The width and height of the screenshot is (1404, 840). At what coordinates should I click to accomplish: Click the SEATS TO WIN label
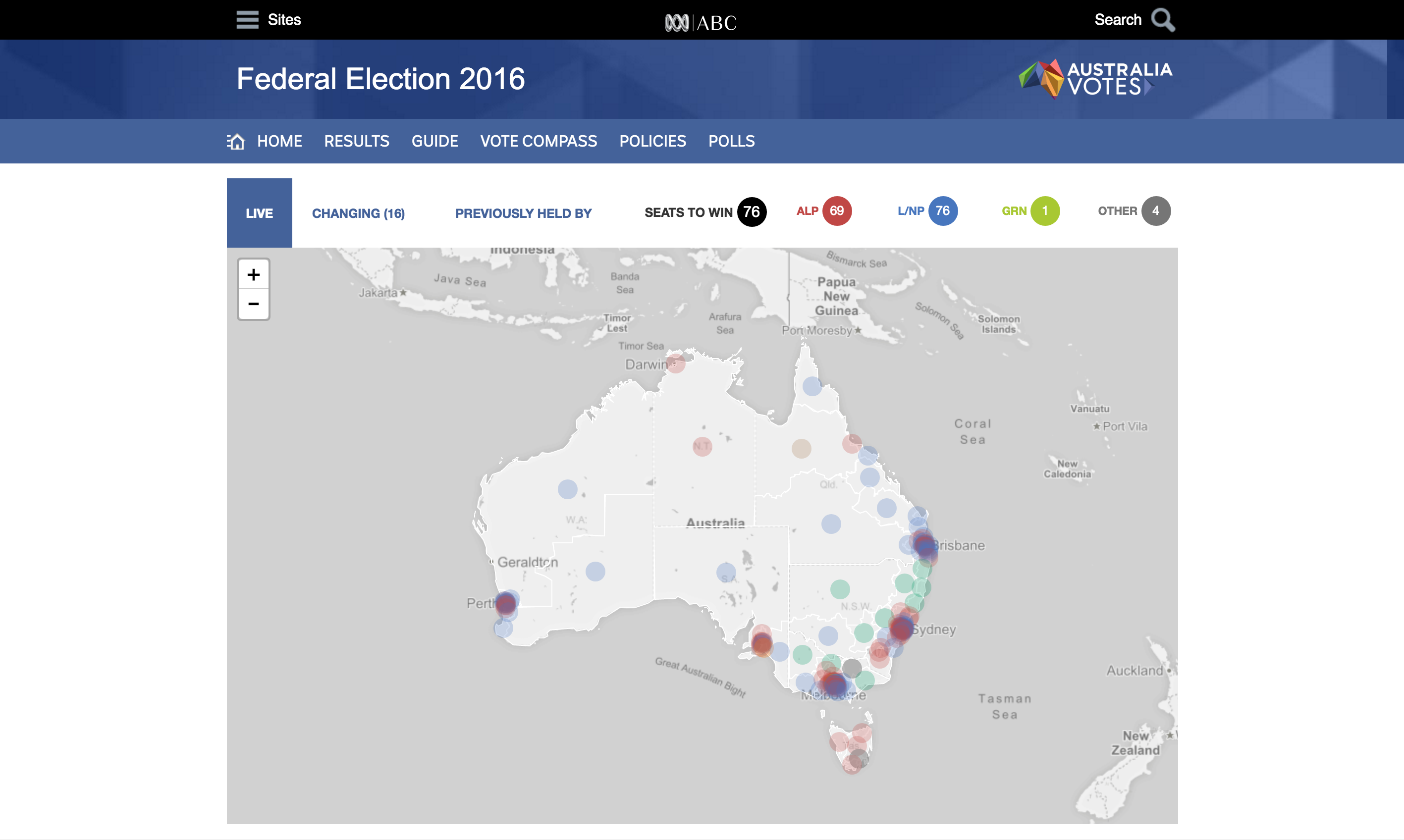(x=689, y=212)
